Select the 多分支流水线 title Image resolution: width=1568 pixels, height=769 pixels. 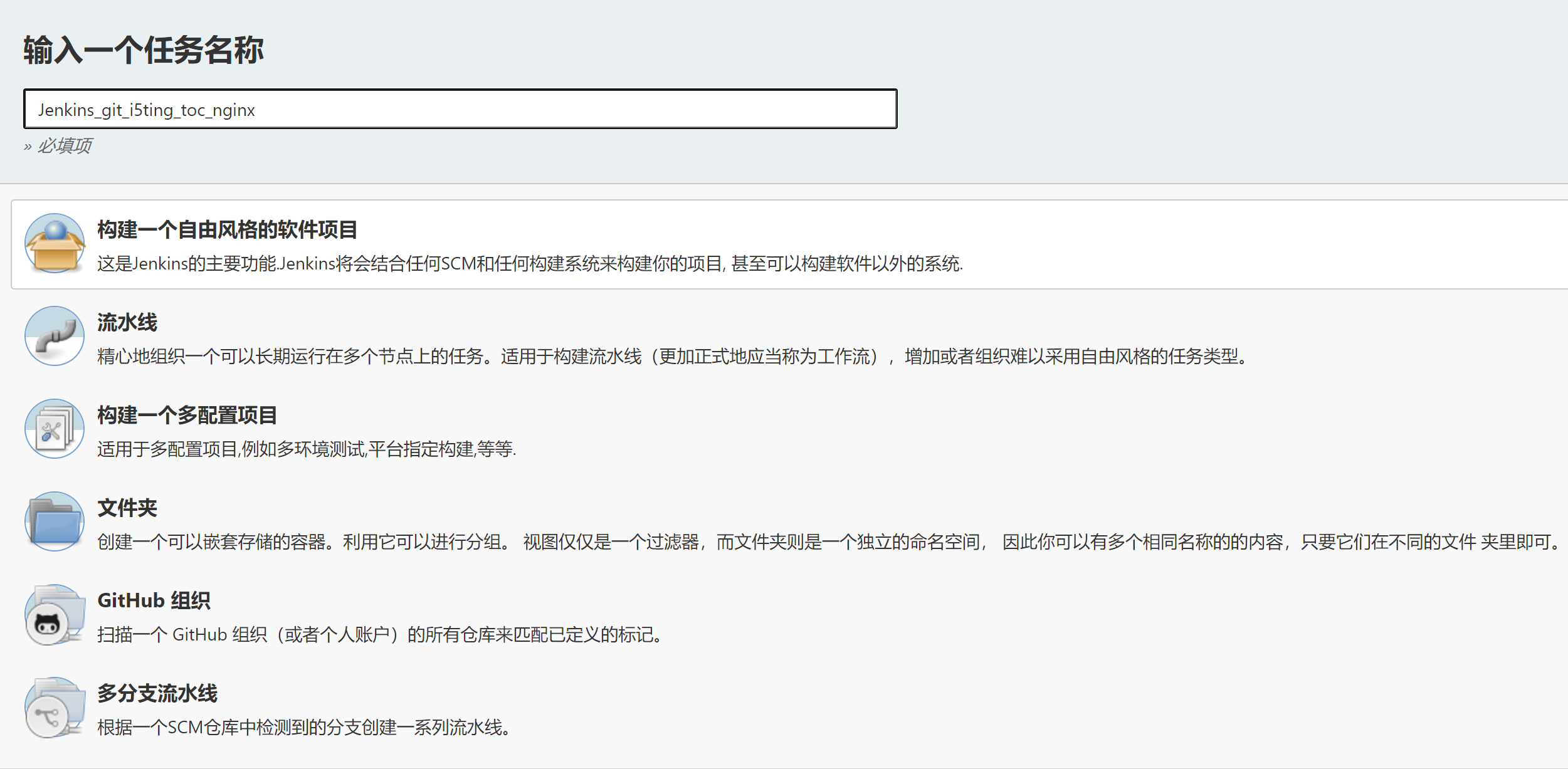pyautogui.click(x=157, y=694)
